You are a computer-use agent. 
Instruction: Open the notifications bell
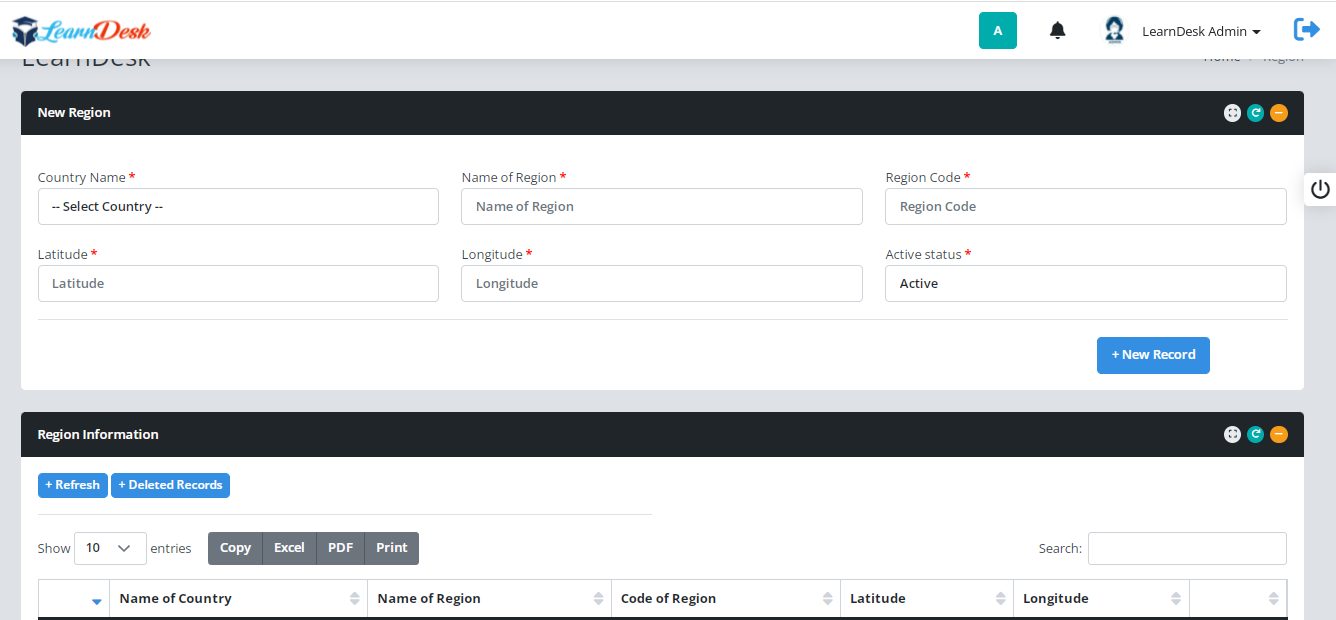coord(1057,31)
